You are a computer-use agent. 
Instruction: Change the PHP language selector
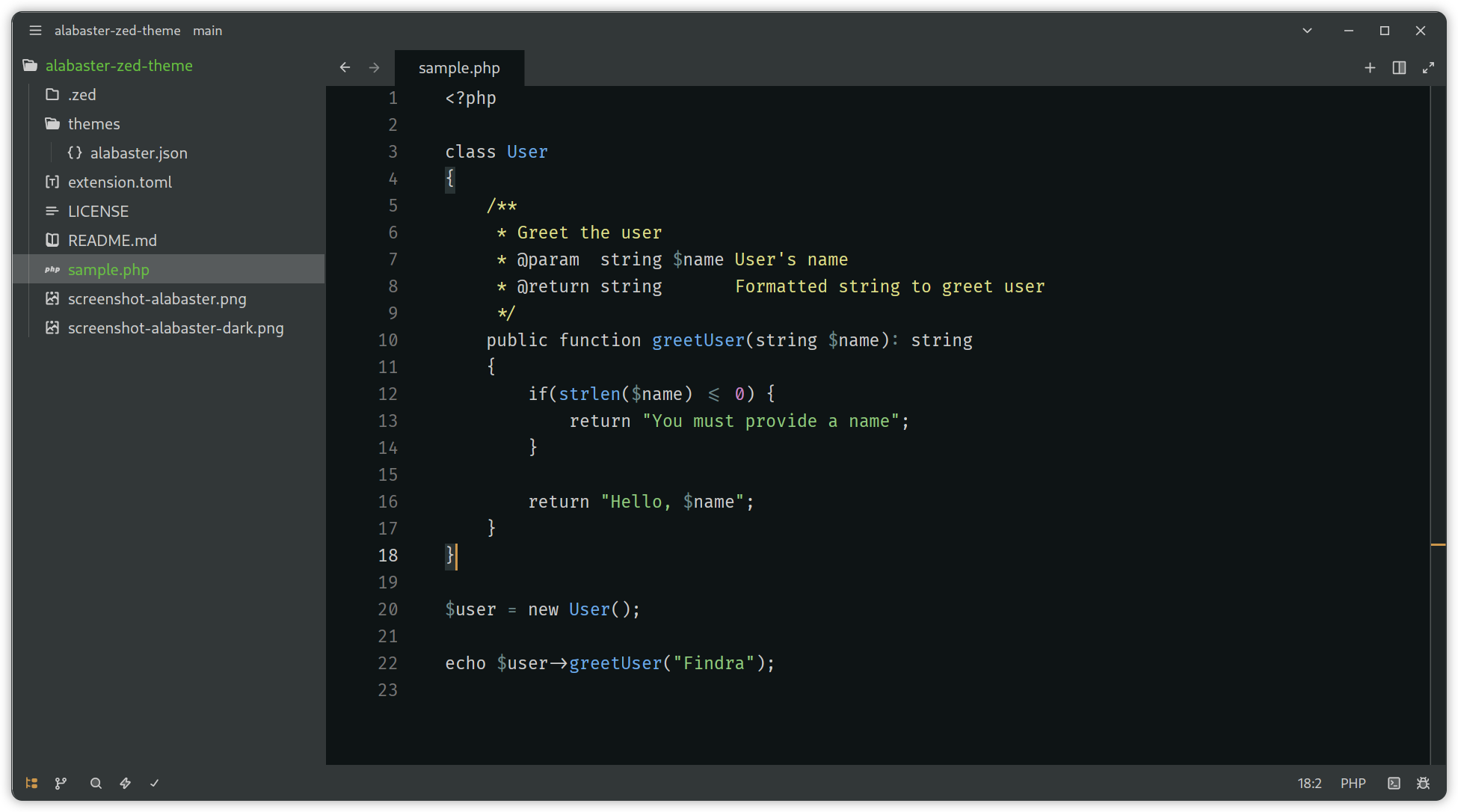pyautogui.click(x=1353, y=783)
